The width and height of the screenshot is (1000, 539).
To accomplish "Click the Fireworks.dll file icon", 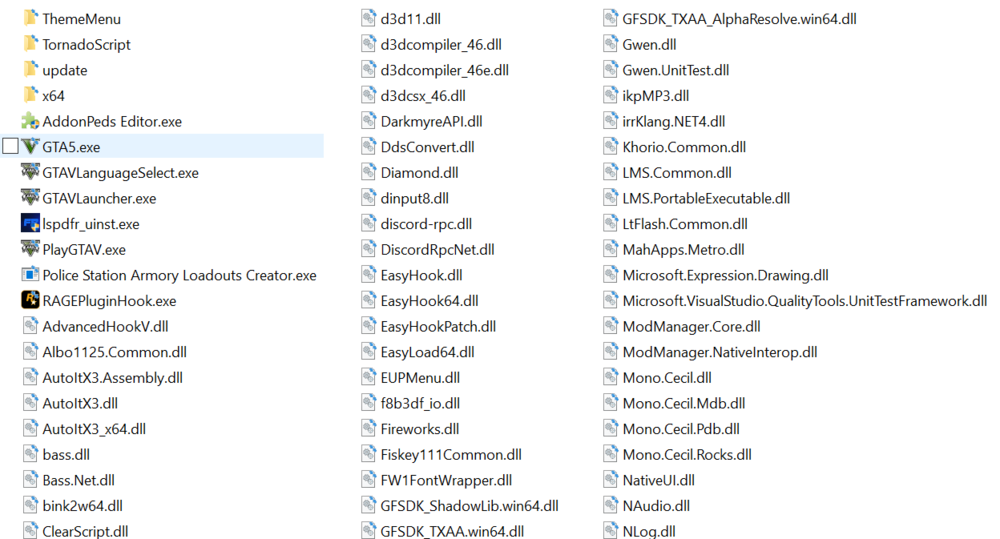I will (x=369, y=429).
